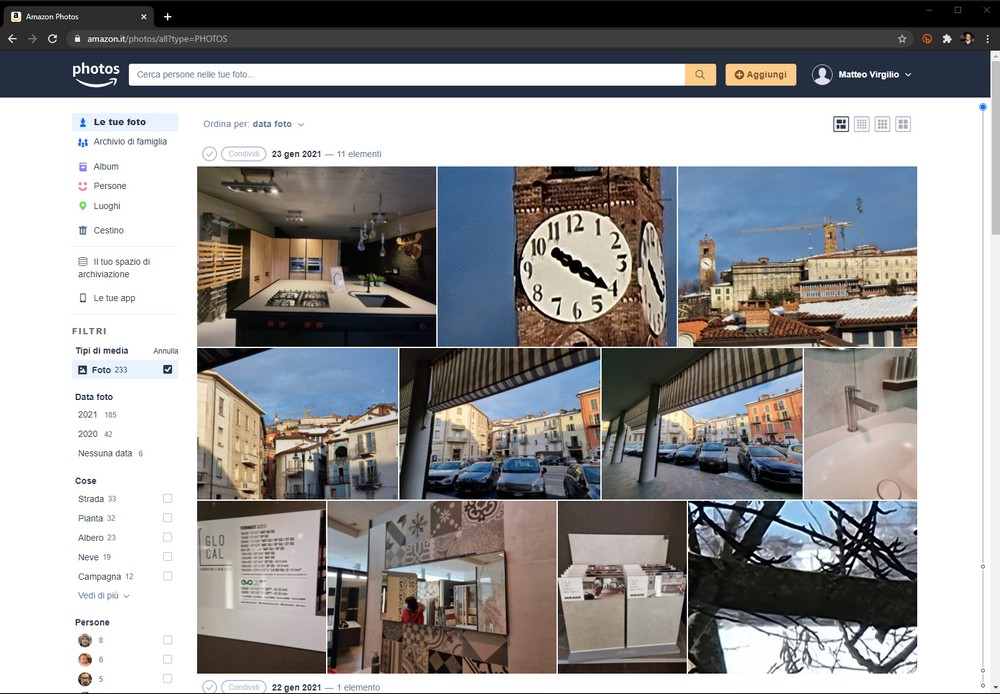
Task: Open Archivio di famiglia section
Action: pyautogui.click(x=129, y=142)
